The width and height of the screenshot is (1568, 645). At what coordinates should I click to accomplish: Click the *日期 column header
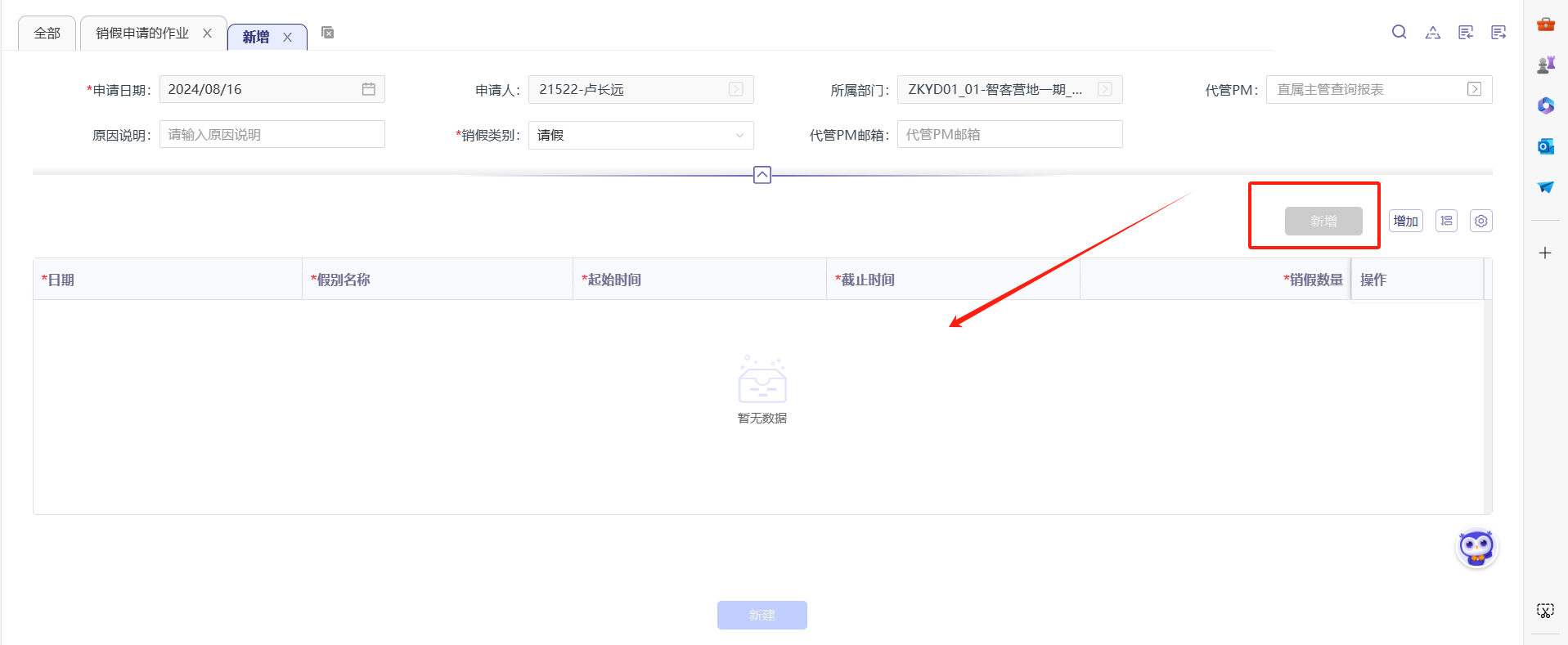[x=168, y=280]
